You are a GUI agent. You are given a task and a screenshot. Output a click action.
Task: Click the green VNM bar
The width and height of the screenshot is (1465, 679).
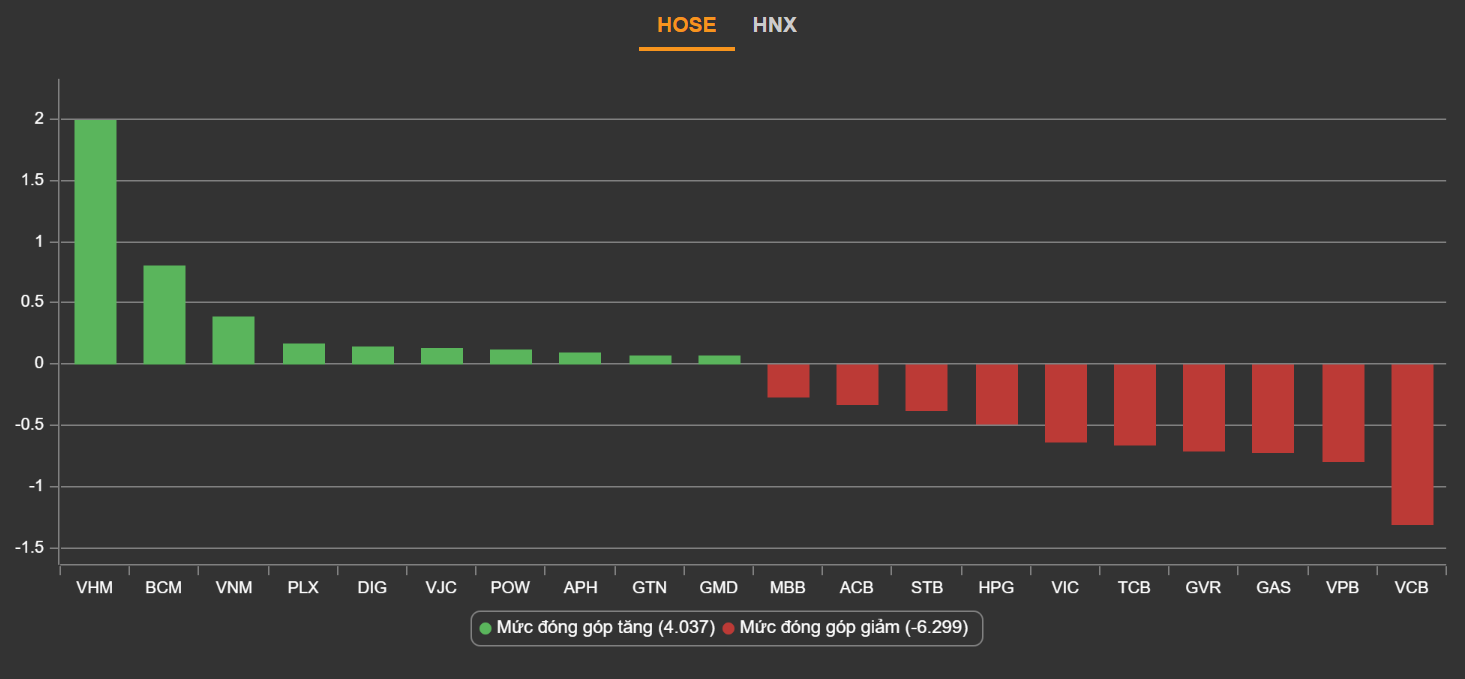(233, 340)
